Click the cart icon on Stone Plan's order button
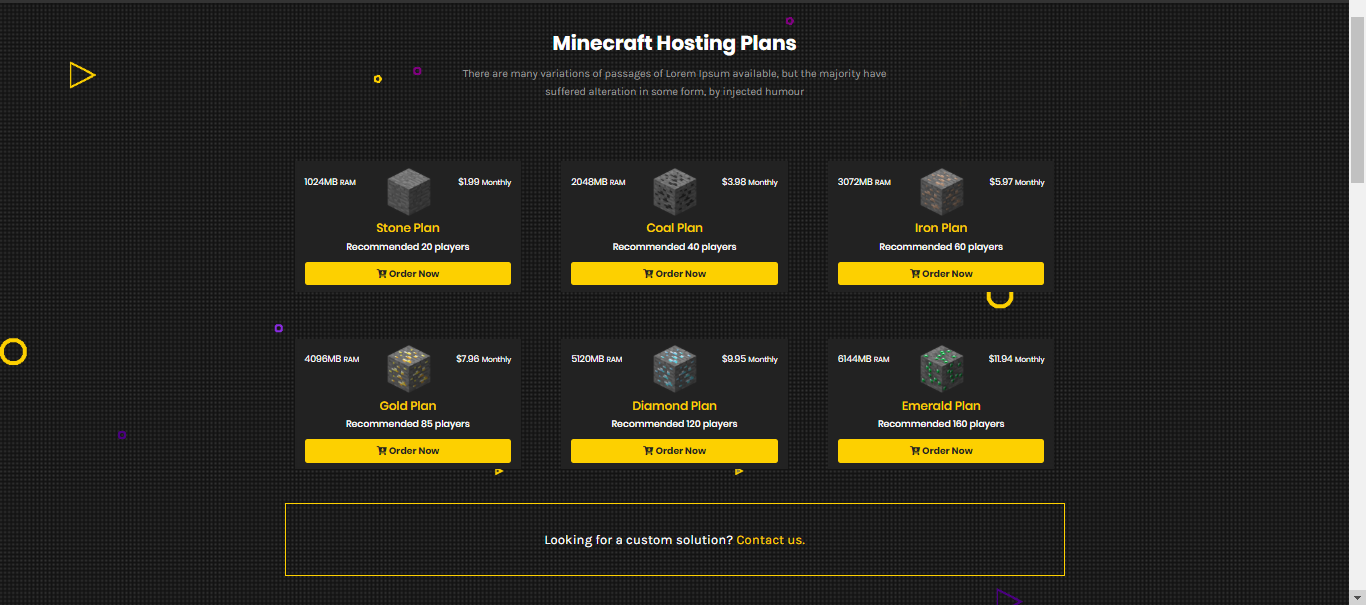 382,274
